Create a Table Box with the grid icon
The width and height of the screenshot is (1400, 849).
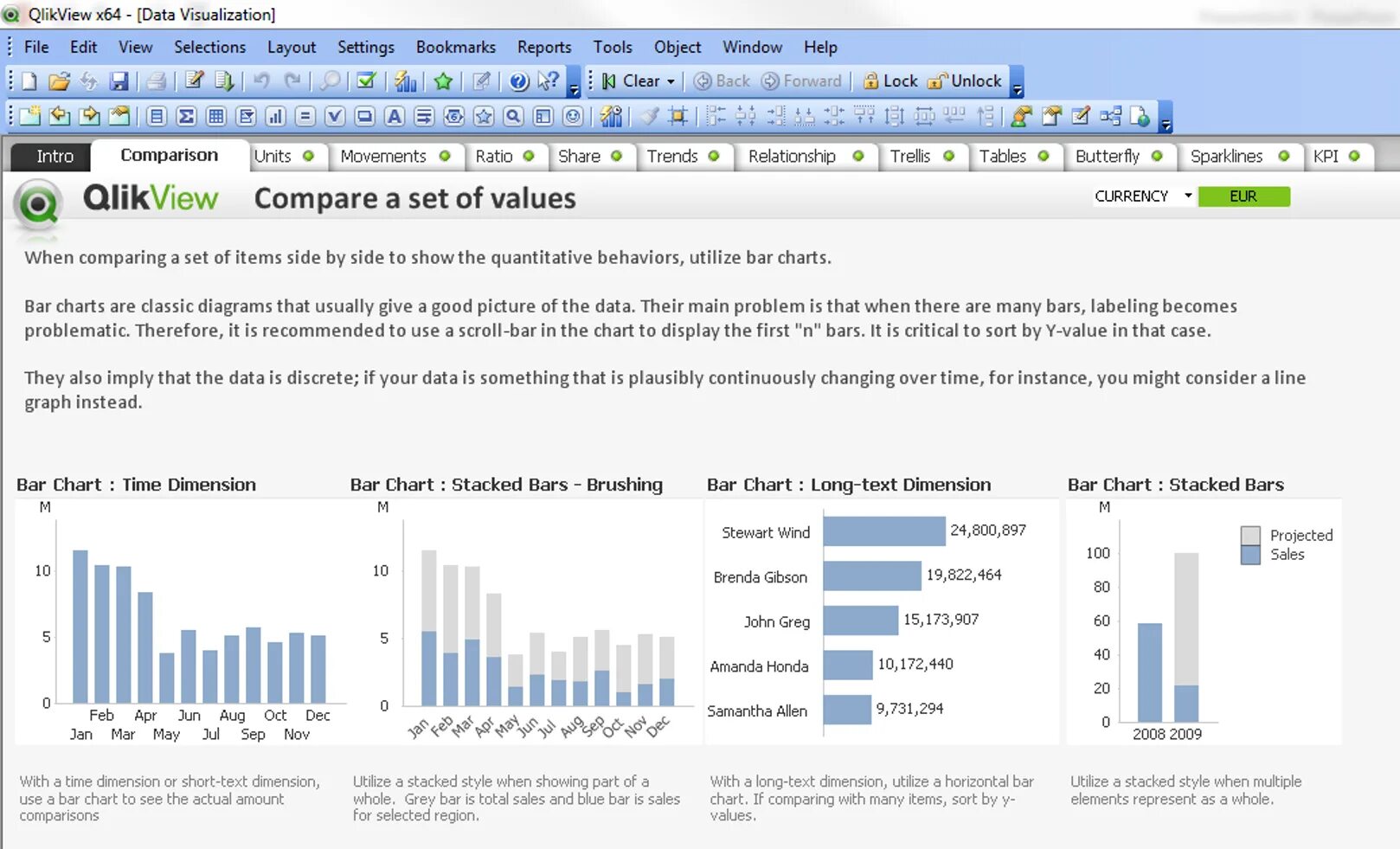(216, 116)
